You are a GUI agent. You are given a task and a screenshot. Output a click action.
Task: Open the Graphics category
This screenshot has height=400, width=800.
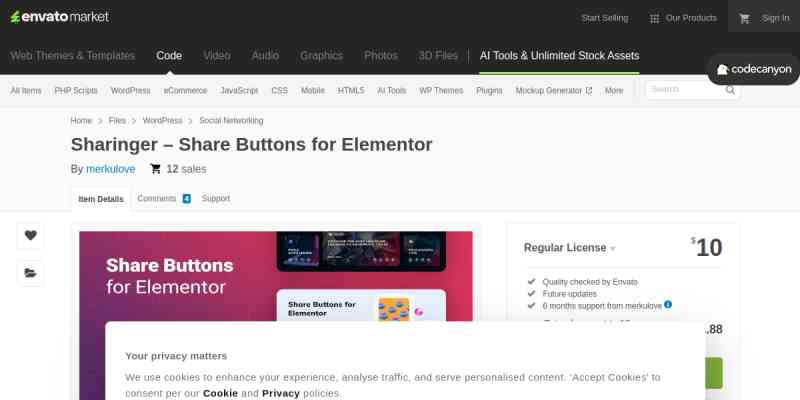point(321,56)
